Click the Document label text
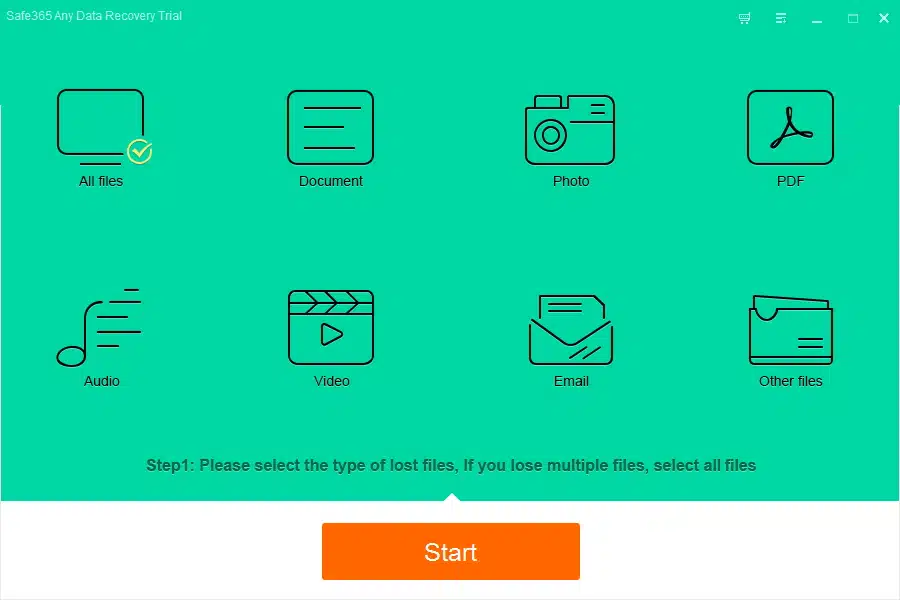The height and width of the screenshot is (600, 900). pyautogui.click(x=331, y=181)
